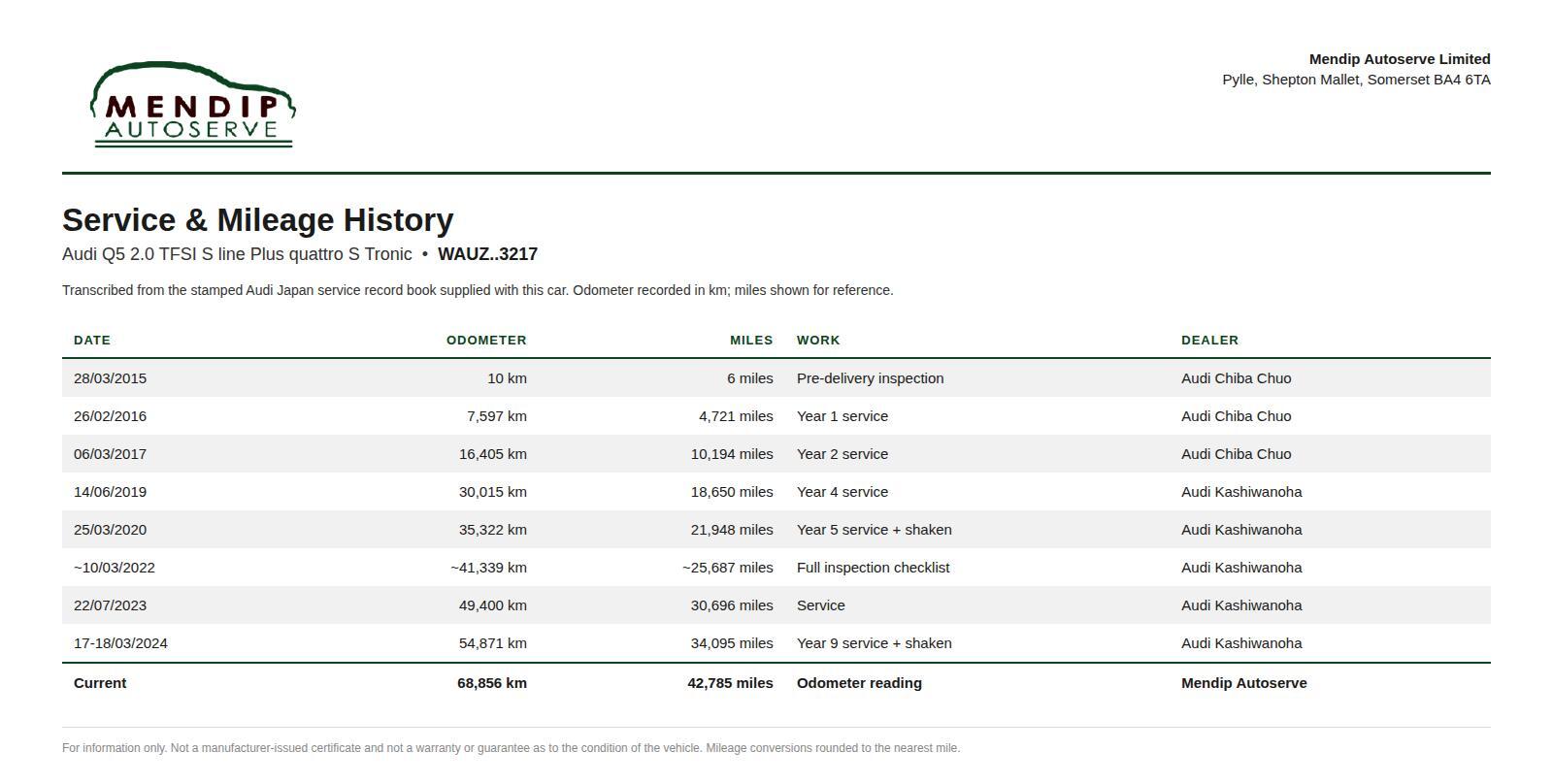Click the Service entry in the 22/07/2023 row
Screen dimensions: 1553x784
821,605
